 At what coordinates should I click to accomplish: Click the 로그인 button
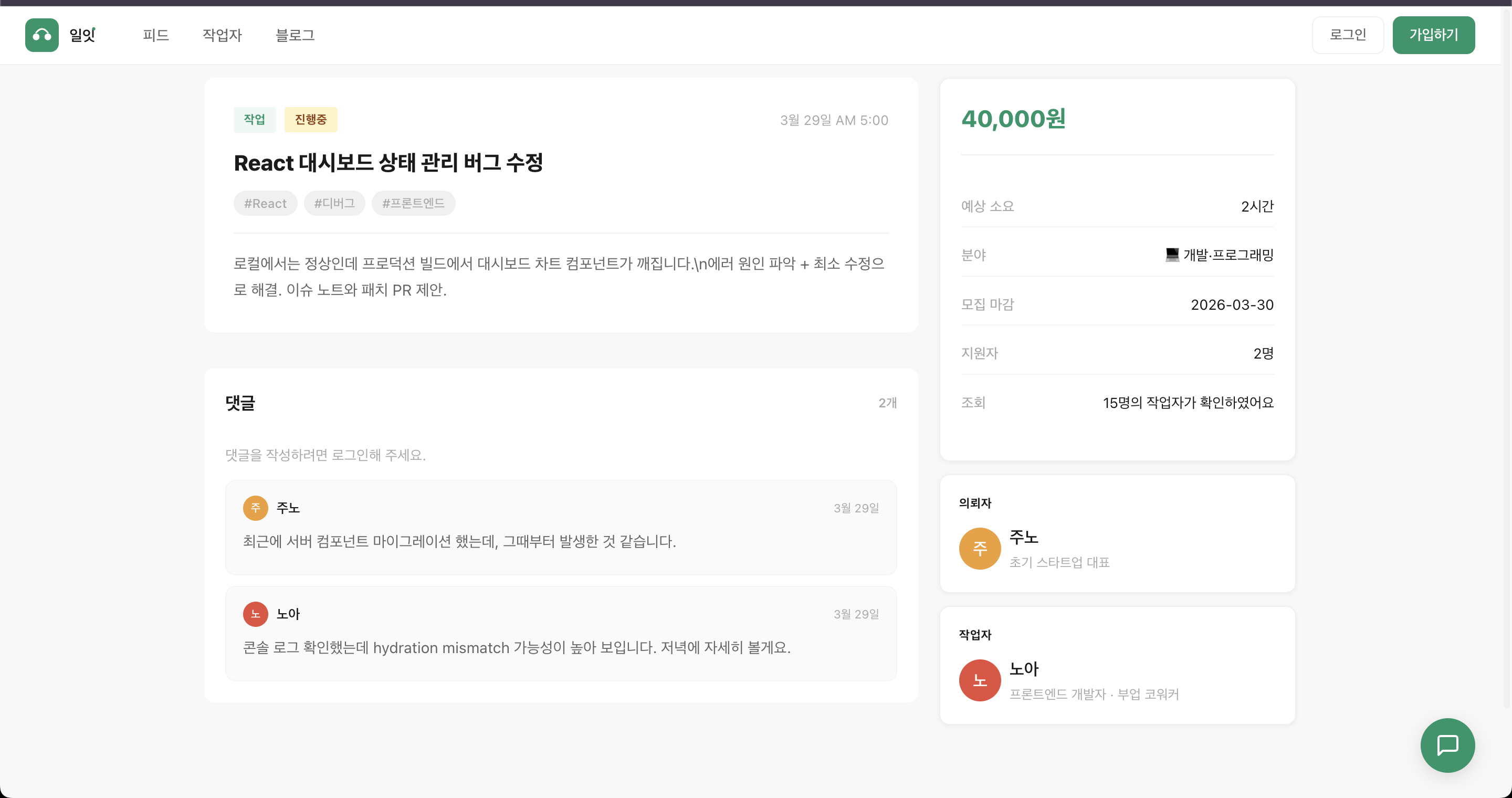[x=1348, y=35]
